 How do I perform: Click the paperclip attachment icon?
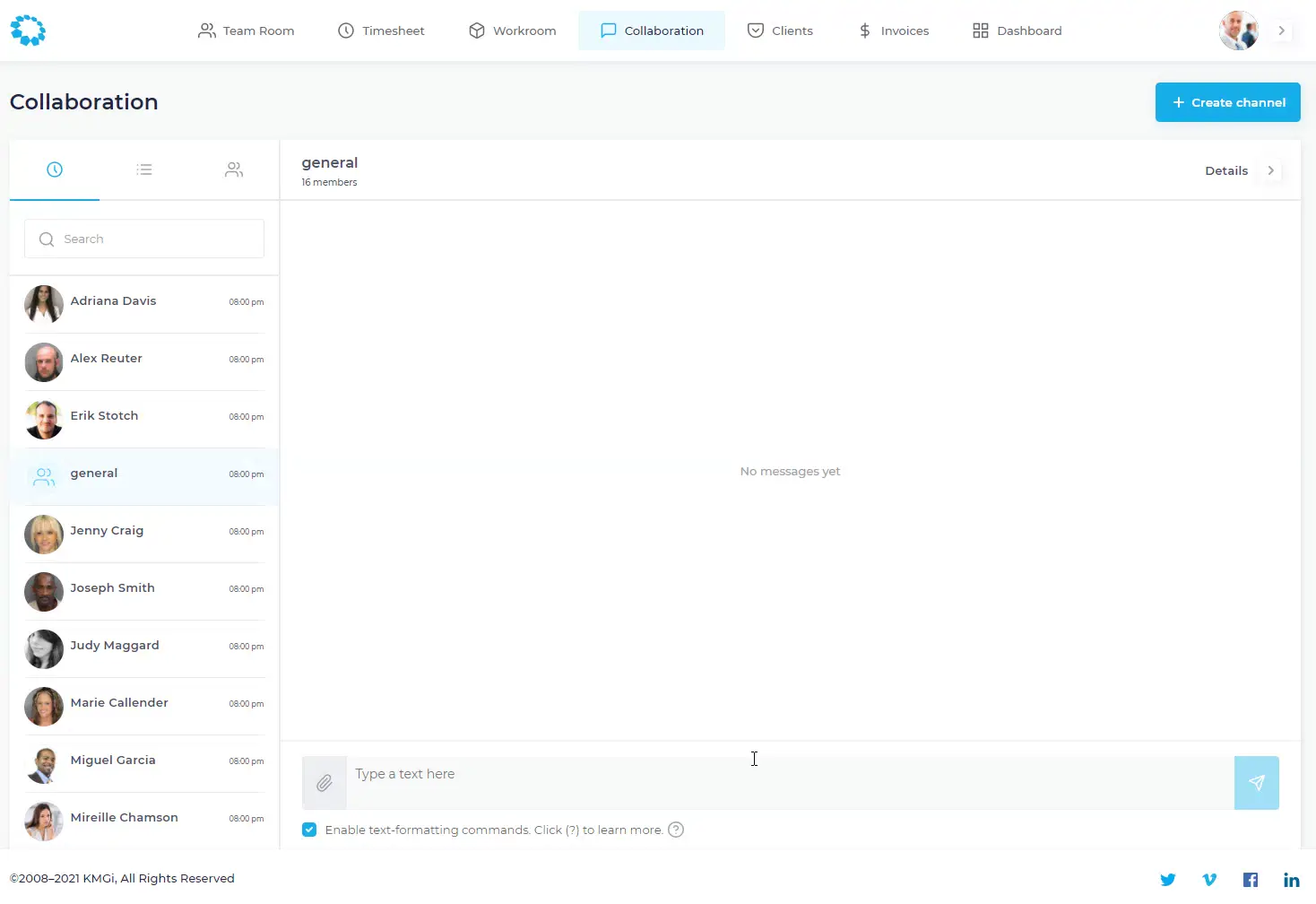[325, 783]
